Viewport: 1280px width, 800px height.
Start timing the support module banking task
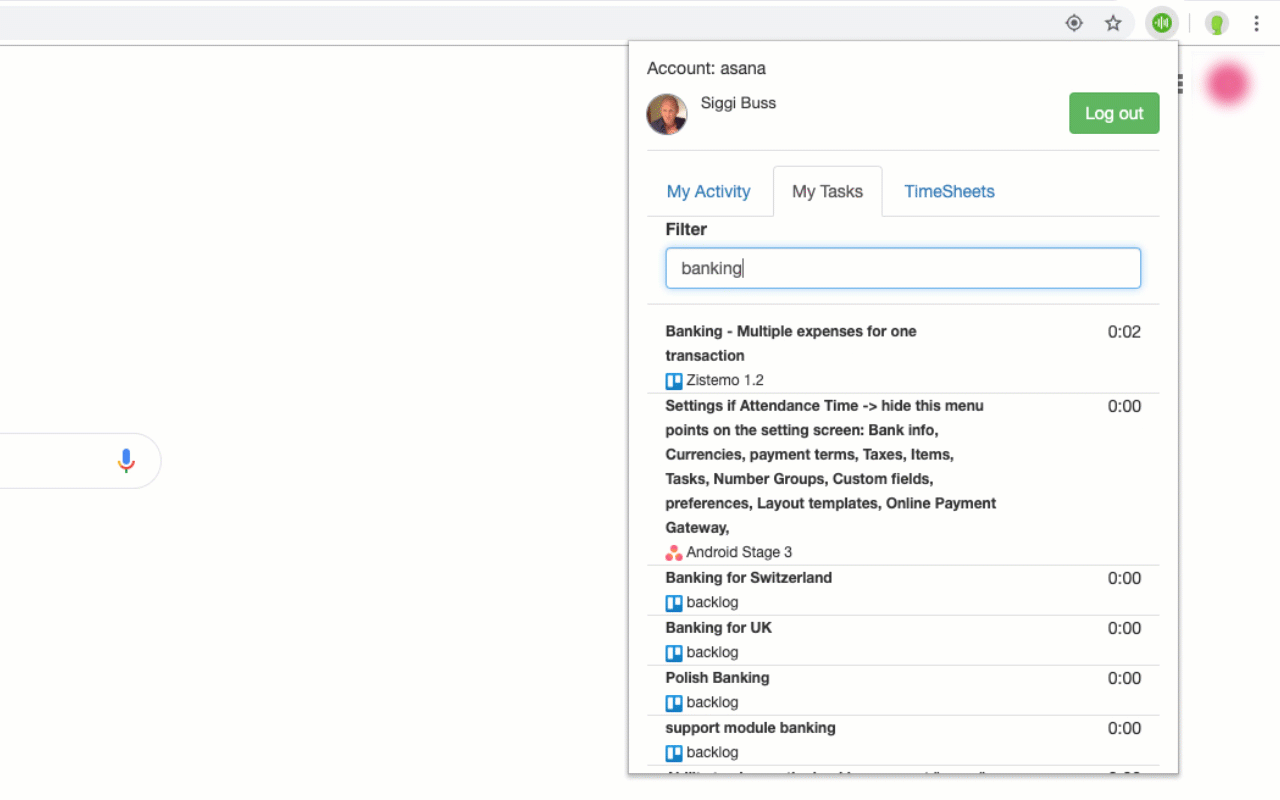[x=1124, y=728]
